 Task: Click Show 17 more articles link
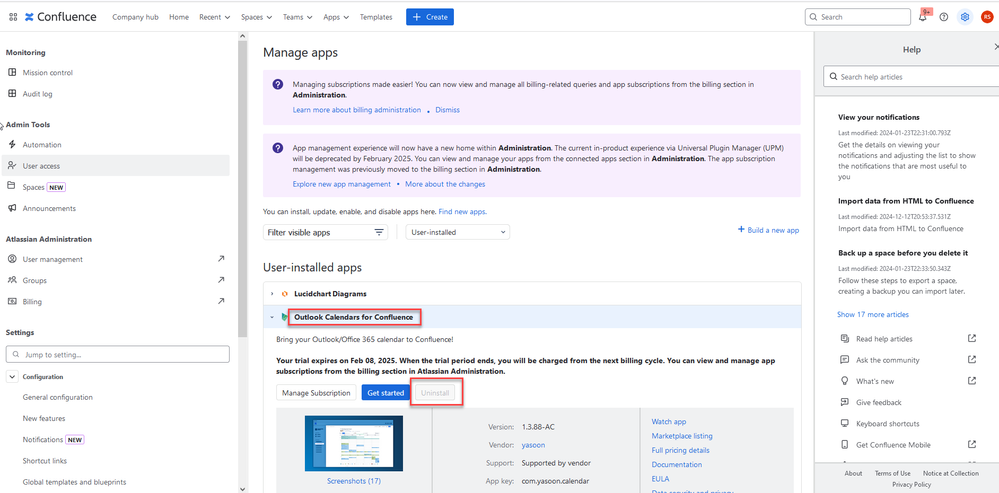point(873,314)
